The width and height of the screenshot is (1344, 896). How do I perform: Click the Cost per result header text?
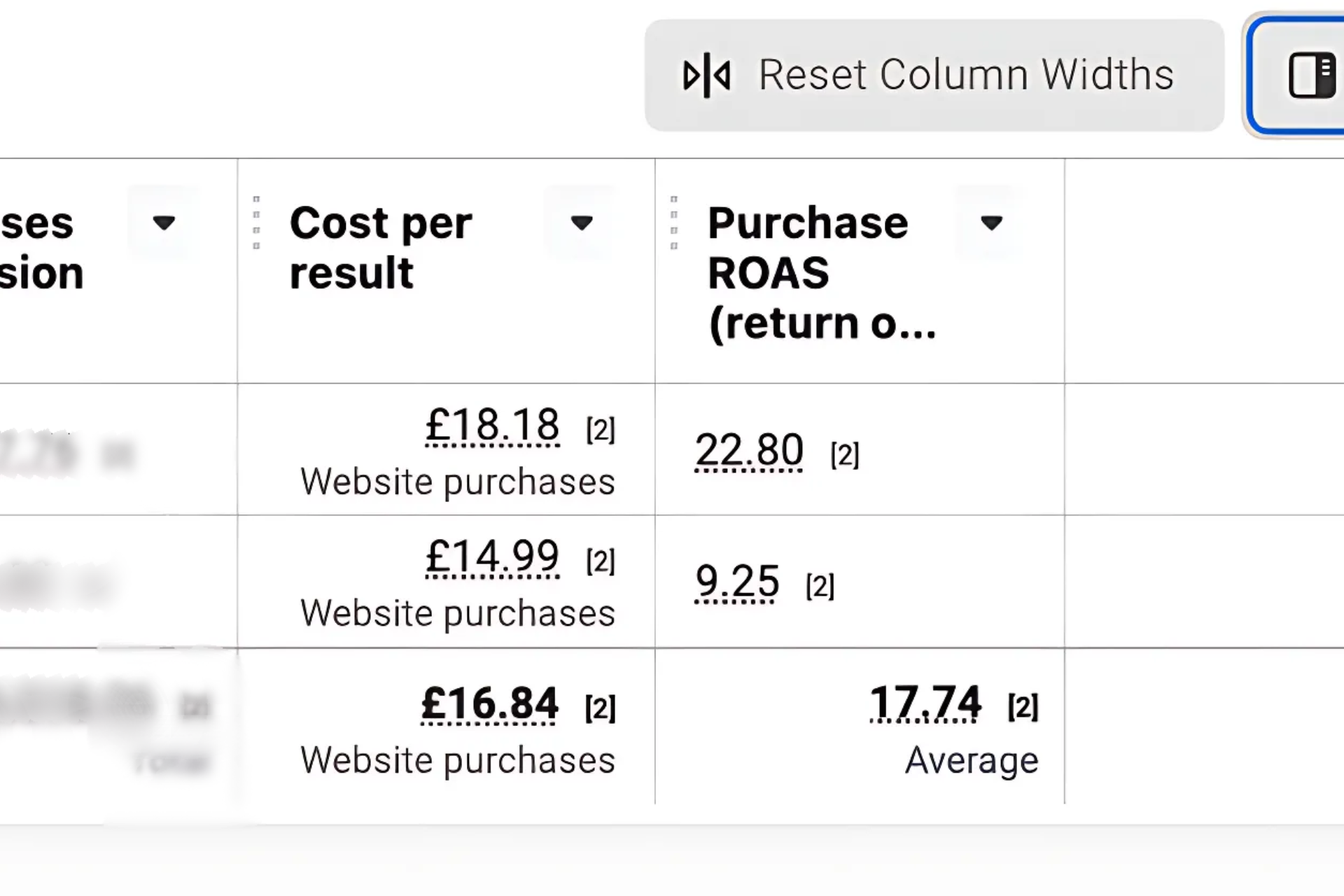coord(381,247)
